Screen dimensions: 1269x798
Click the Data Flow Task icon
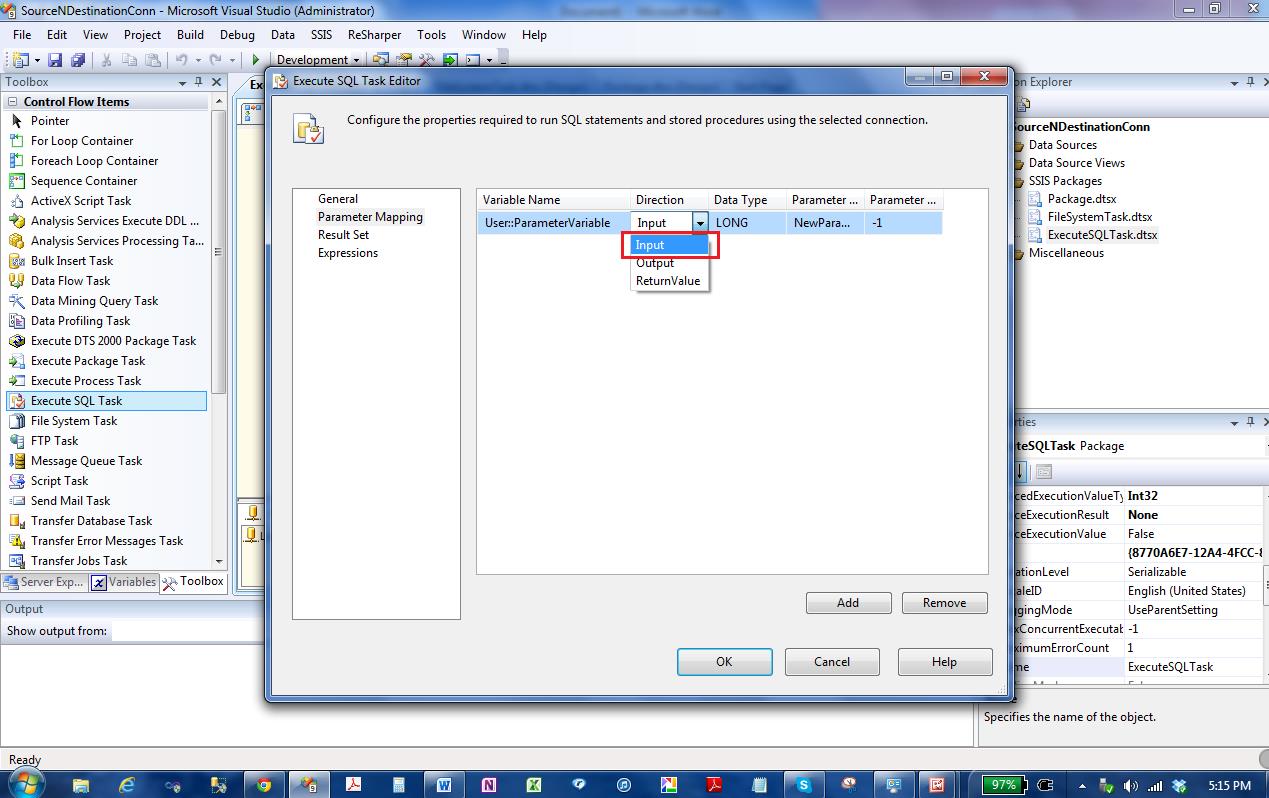(x=16, y=281)
